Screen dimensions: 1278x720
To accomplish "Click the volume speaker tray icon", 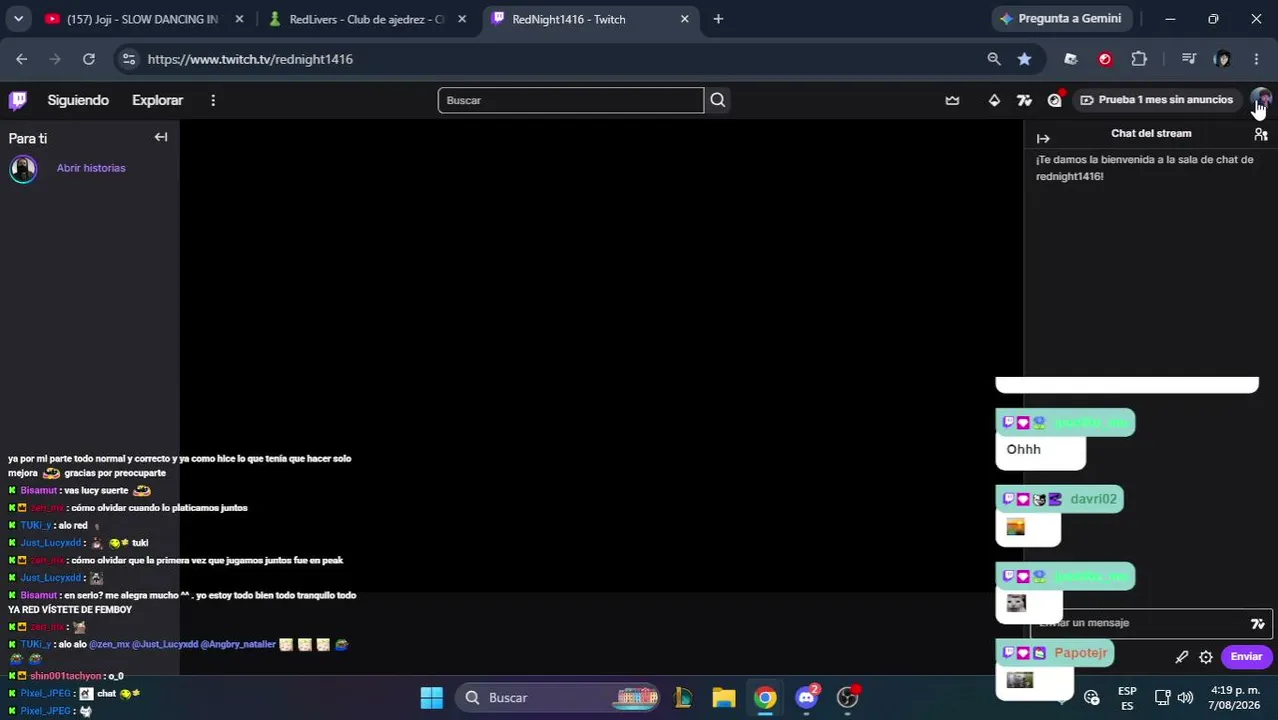I will tap(1185, 698).
